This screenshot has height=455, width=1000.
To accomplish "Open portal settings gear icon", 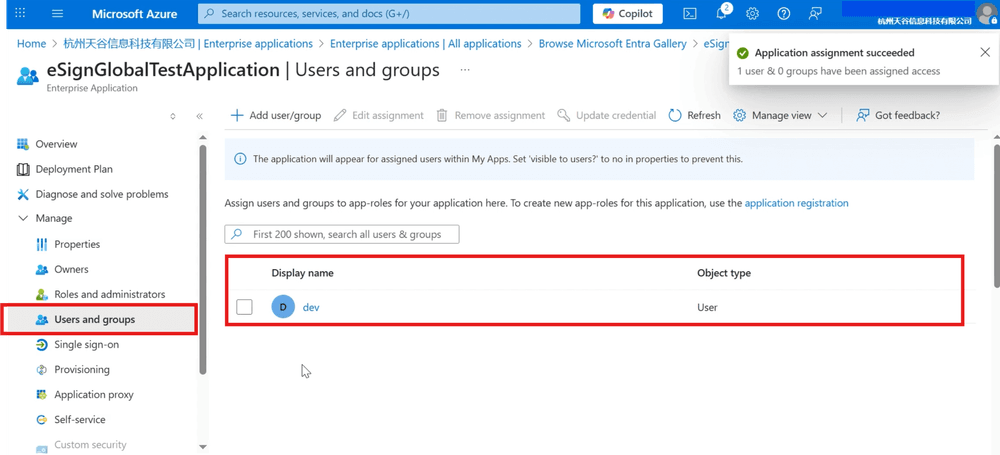I will pyautogui.click(x=753, y=14).
